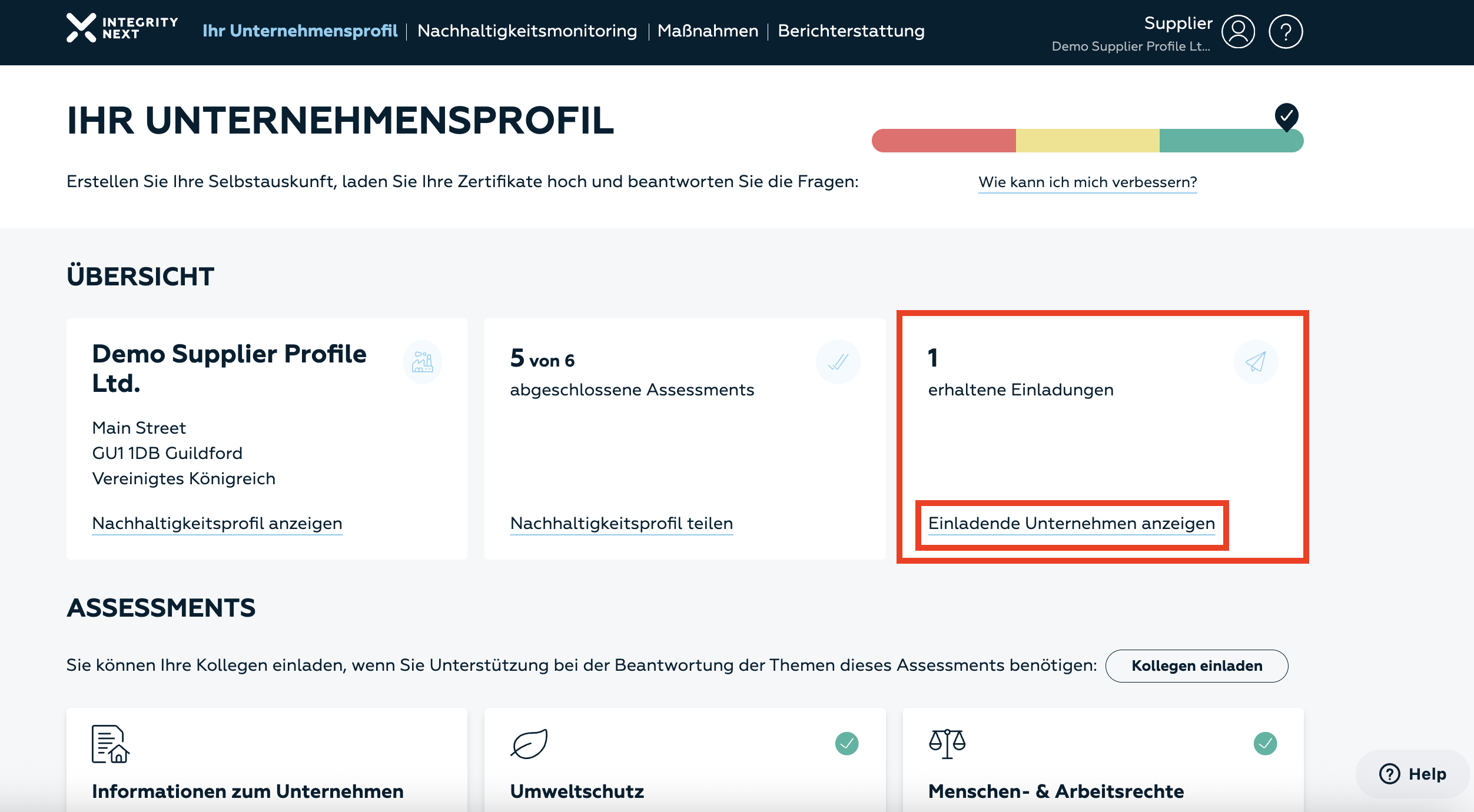Click the double checkmark assessments icon

pos(838,362)
